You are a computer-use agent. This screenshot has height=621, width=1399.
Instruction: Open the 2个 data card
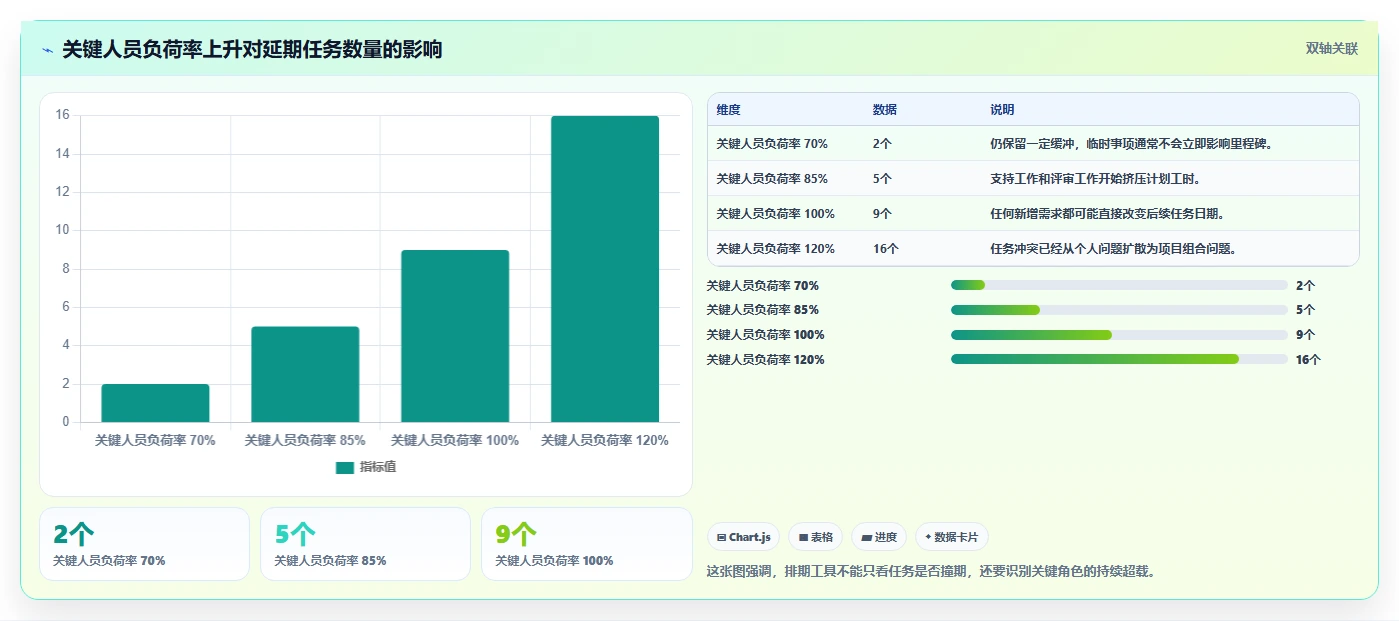[144, 544]
